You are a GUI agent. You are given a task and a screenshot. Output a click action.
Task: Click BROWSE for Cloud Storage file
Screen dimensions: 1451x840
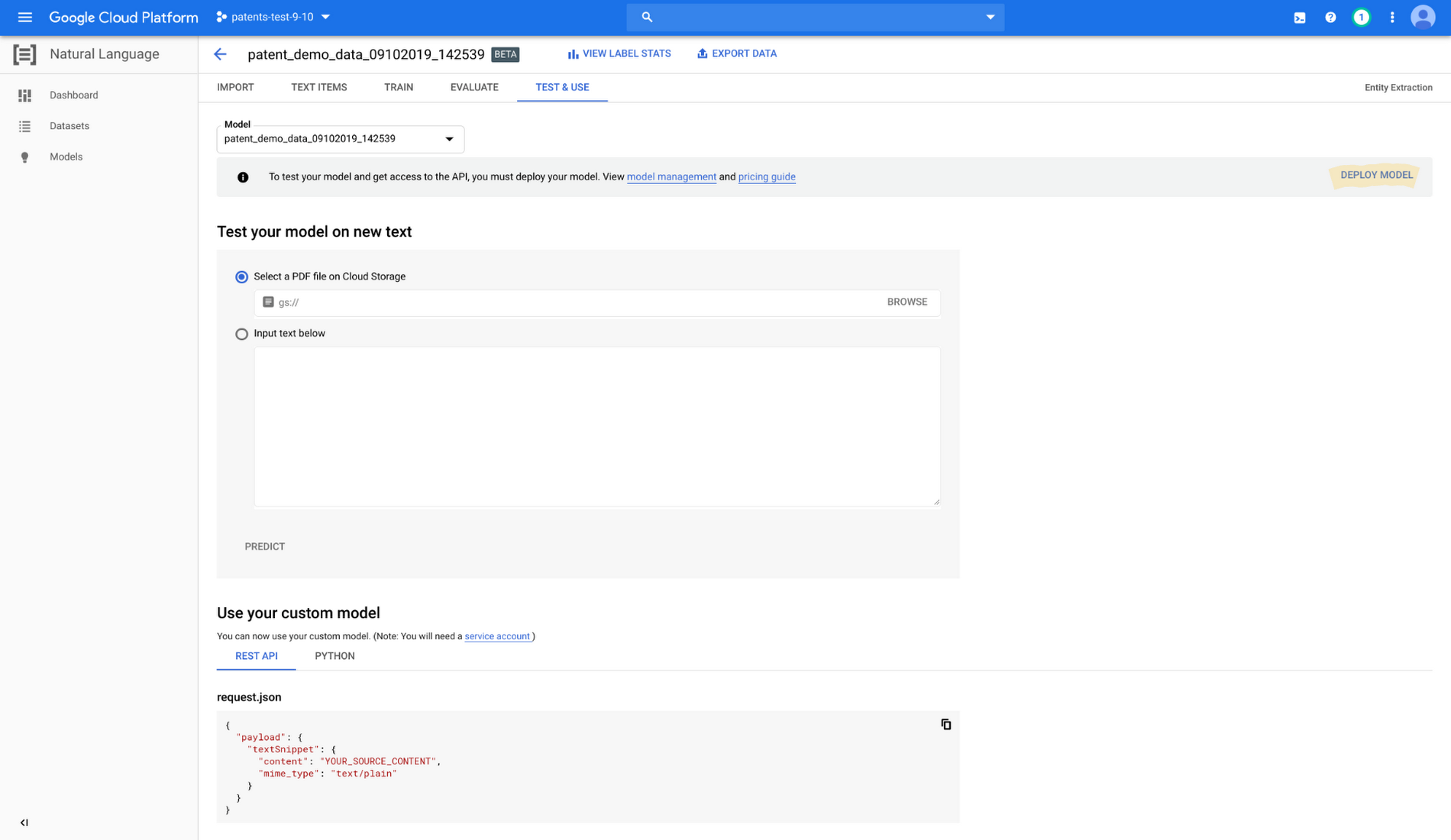(907, 302)
